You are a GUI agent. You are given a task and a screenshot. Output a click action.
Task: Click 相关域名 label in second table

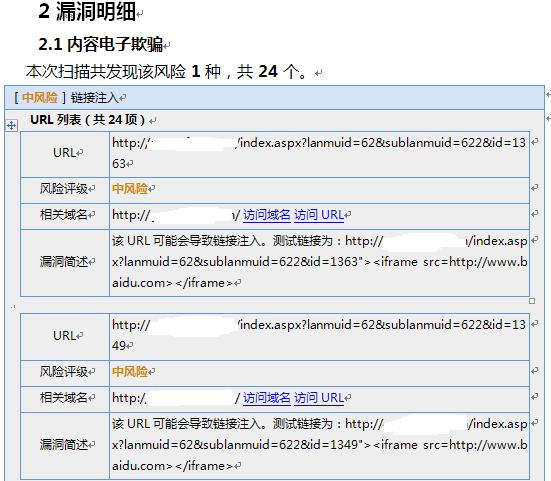pos(64,398)
